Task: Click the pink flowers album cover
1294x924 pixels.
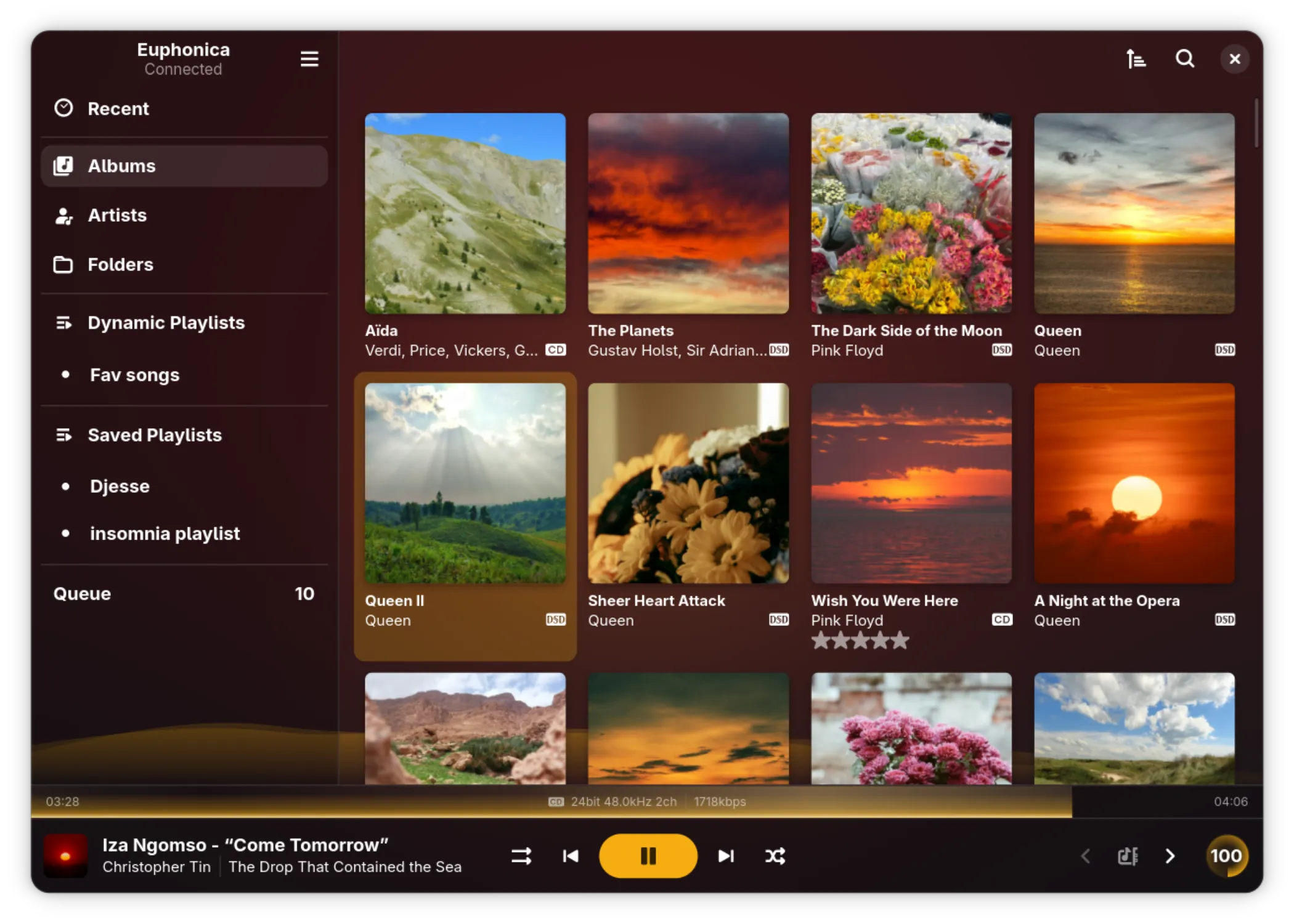Action: pyautogui.click(x=911, y=729)
